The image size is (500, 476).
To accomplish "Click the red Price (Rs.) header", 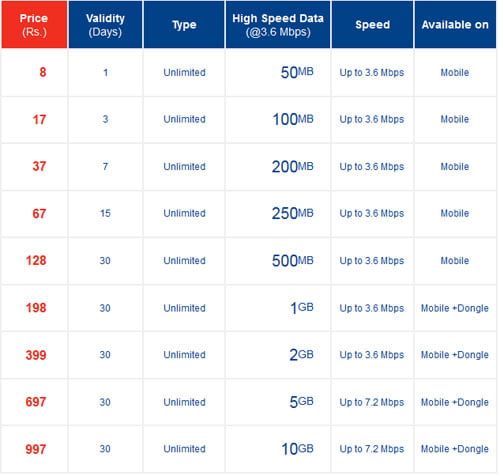I will (x=34, y=24).
